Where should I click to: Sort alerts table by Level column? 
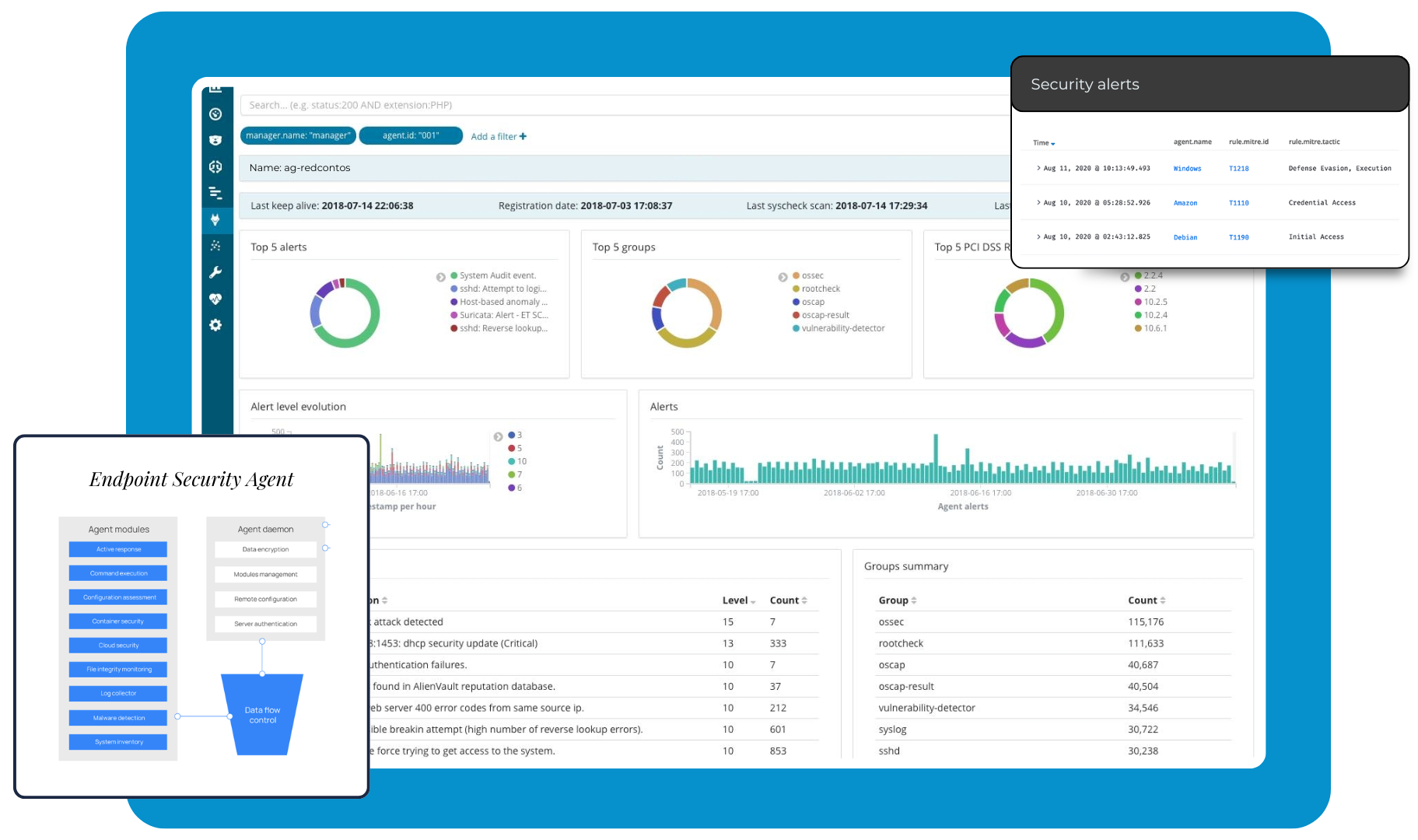pyautogui.click(x=739, y=600)
